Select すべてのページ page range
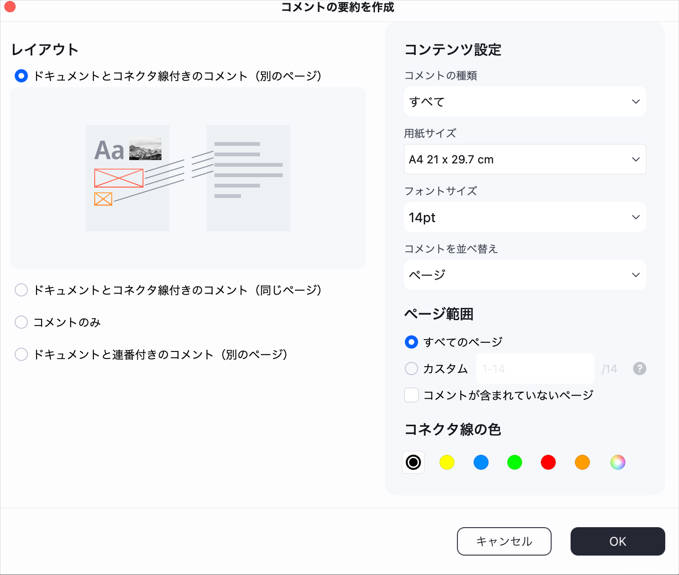The height and width of the screenshot is (575, 679). [411, 342]
